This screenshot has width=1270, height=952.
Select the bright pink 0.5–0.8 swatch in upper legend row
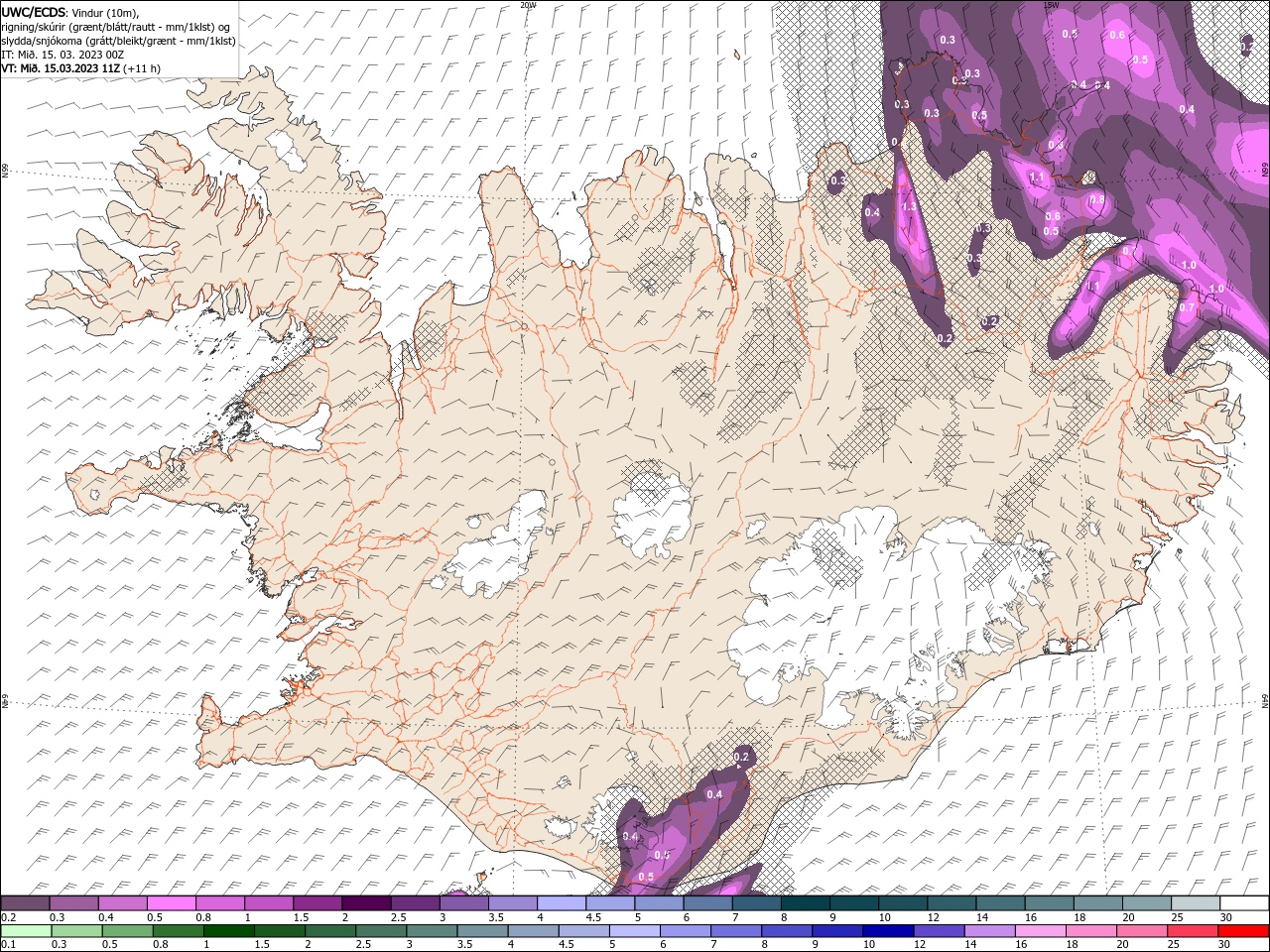[x=172, y=902]
